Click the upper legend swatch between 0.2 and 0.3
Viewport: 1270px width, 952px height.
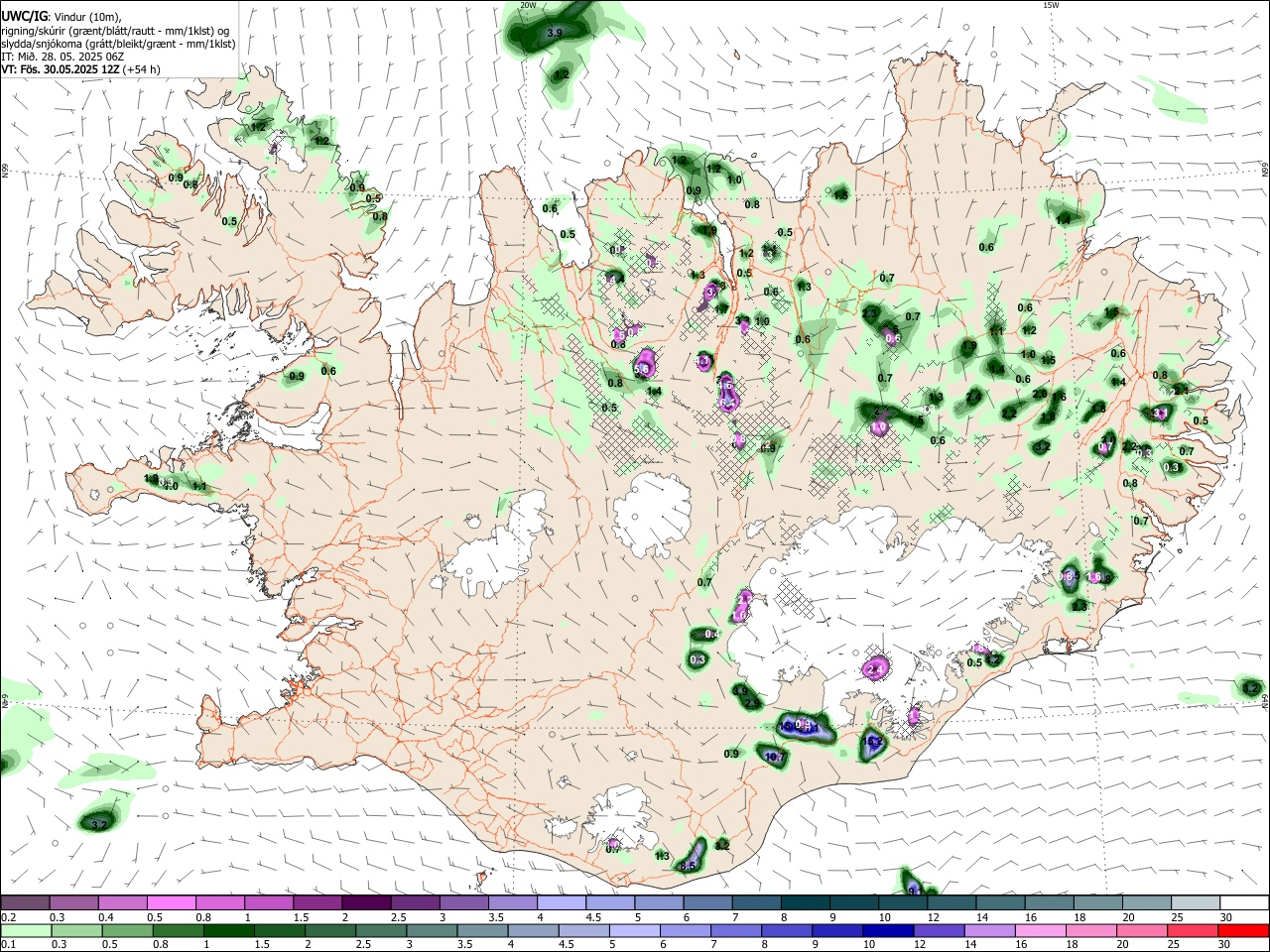click(x=26, y=903)
